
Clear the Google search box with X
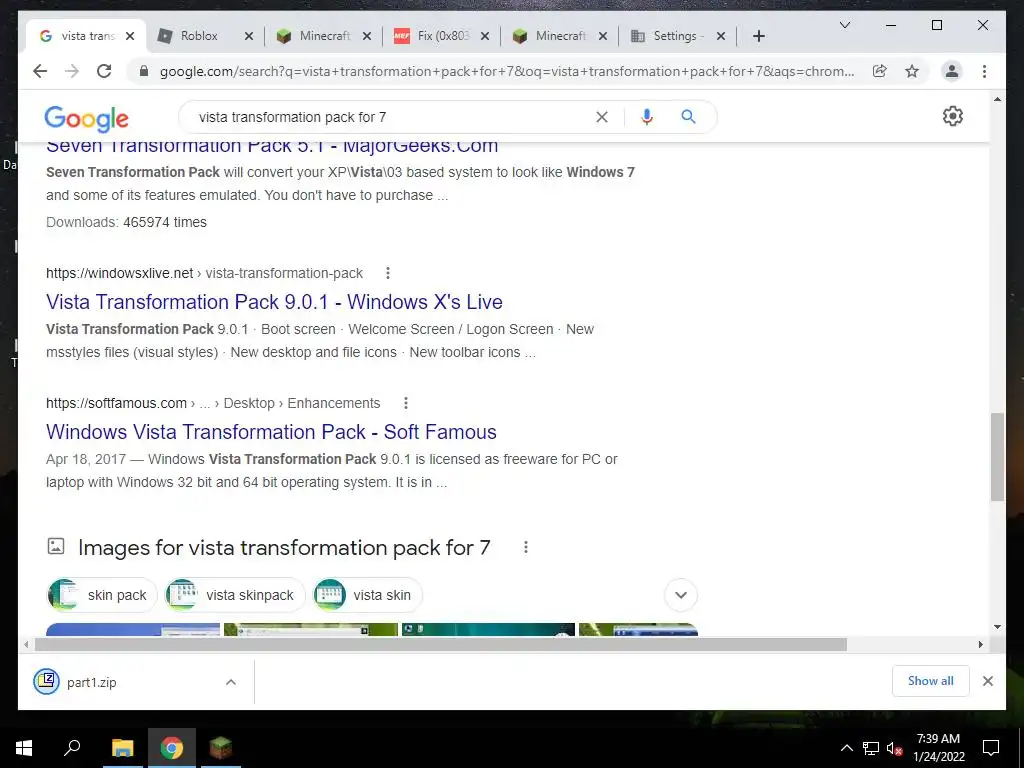pos(601,117)
